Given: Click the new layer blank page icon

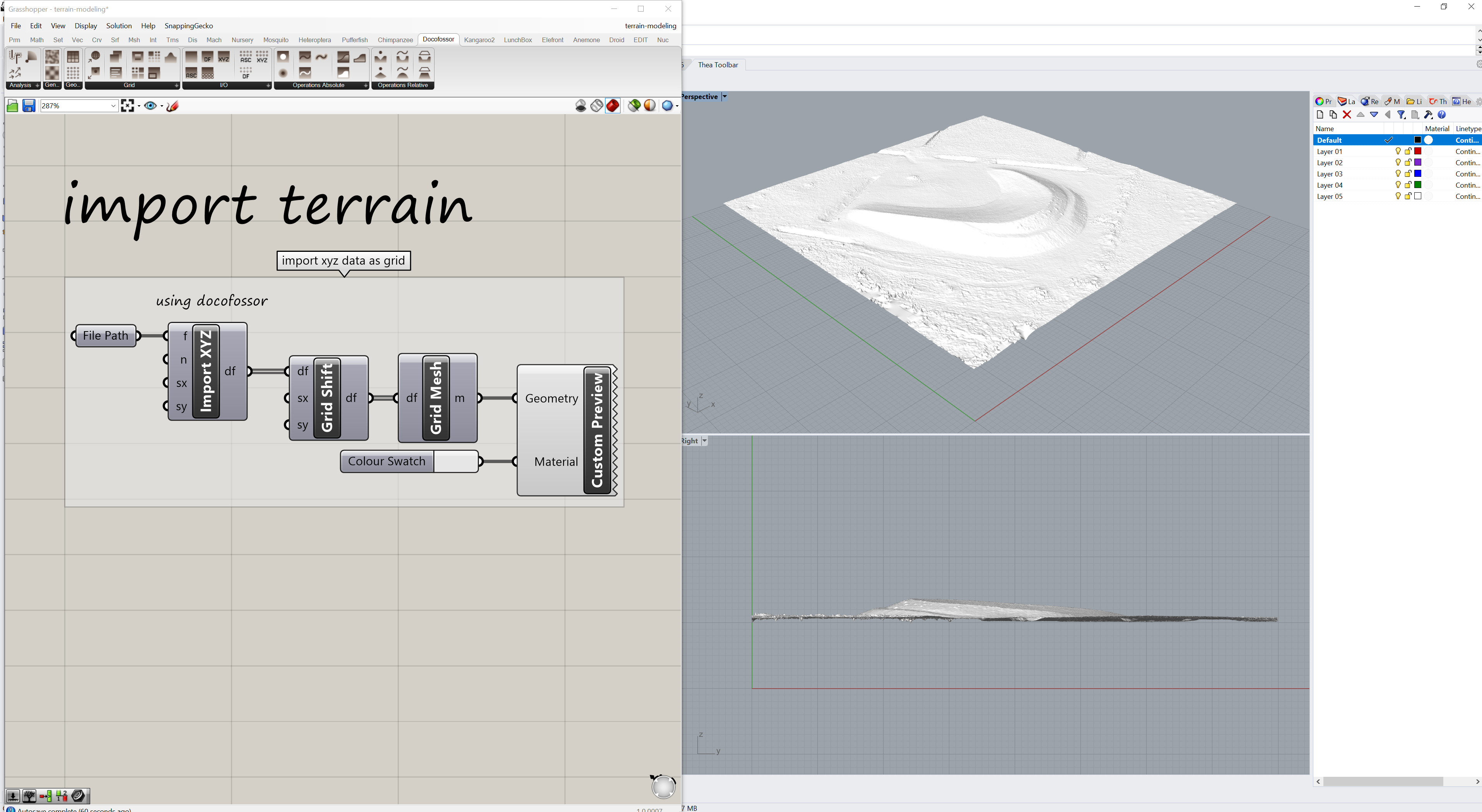Looking at the screenshot, I should tap(1320, 115).
